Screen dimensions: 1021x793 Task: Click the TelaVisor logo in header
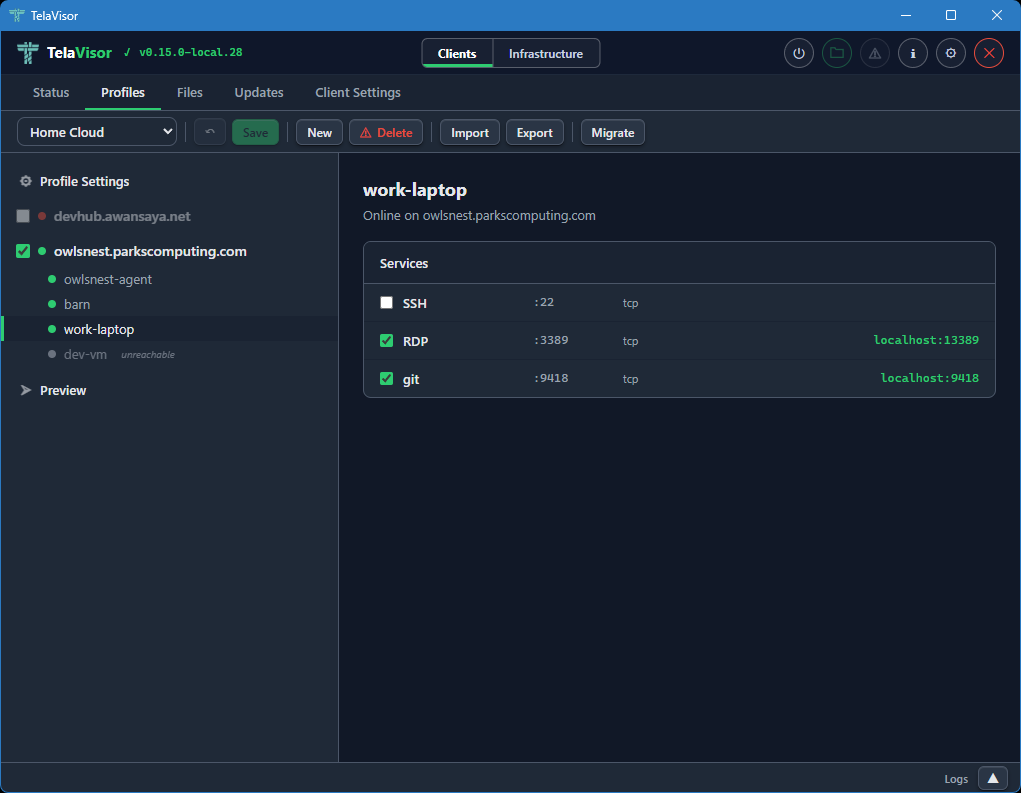[x=28, y=53]
